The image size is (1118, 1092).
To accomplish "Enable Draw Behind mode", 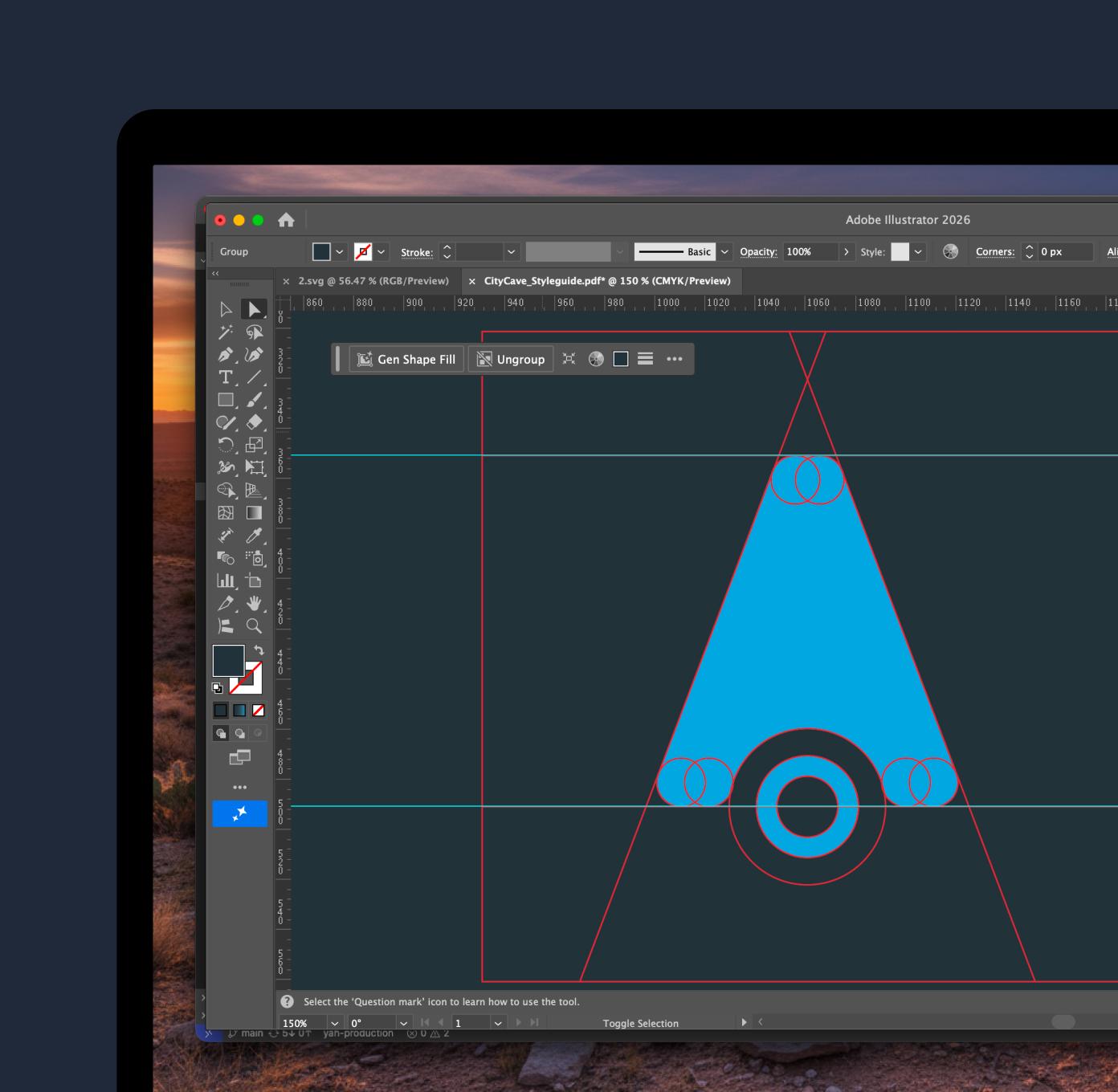I will pos(239,733).
